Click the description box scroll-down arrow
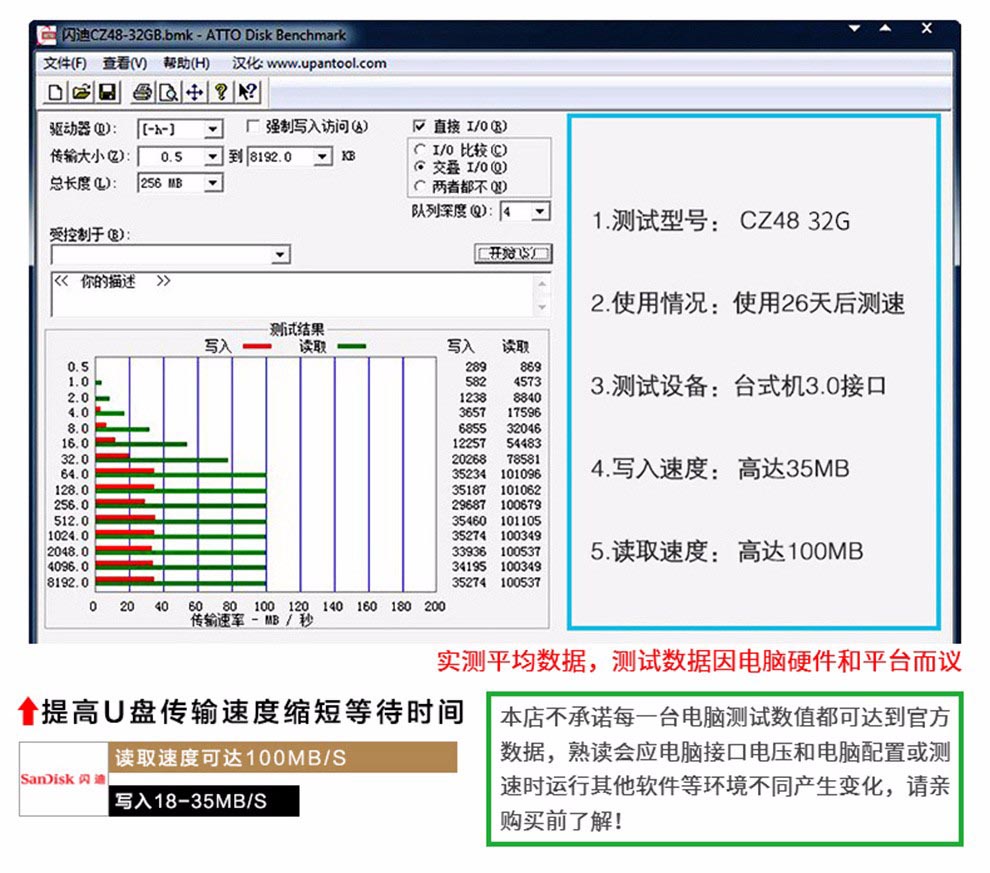Viewport: 990px width, 873px height. tap(542, 307)
